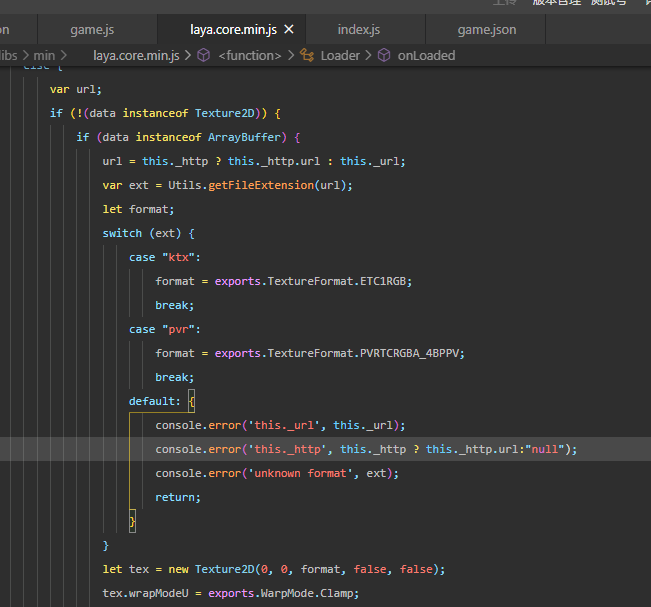This screenshot has width=651, height=607.
Task: Click the chevron between Loader and onLoaded
Action: [369, 56]
